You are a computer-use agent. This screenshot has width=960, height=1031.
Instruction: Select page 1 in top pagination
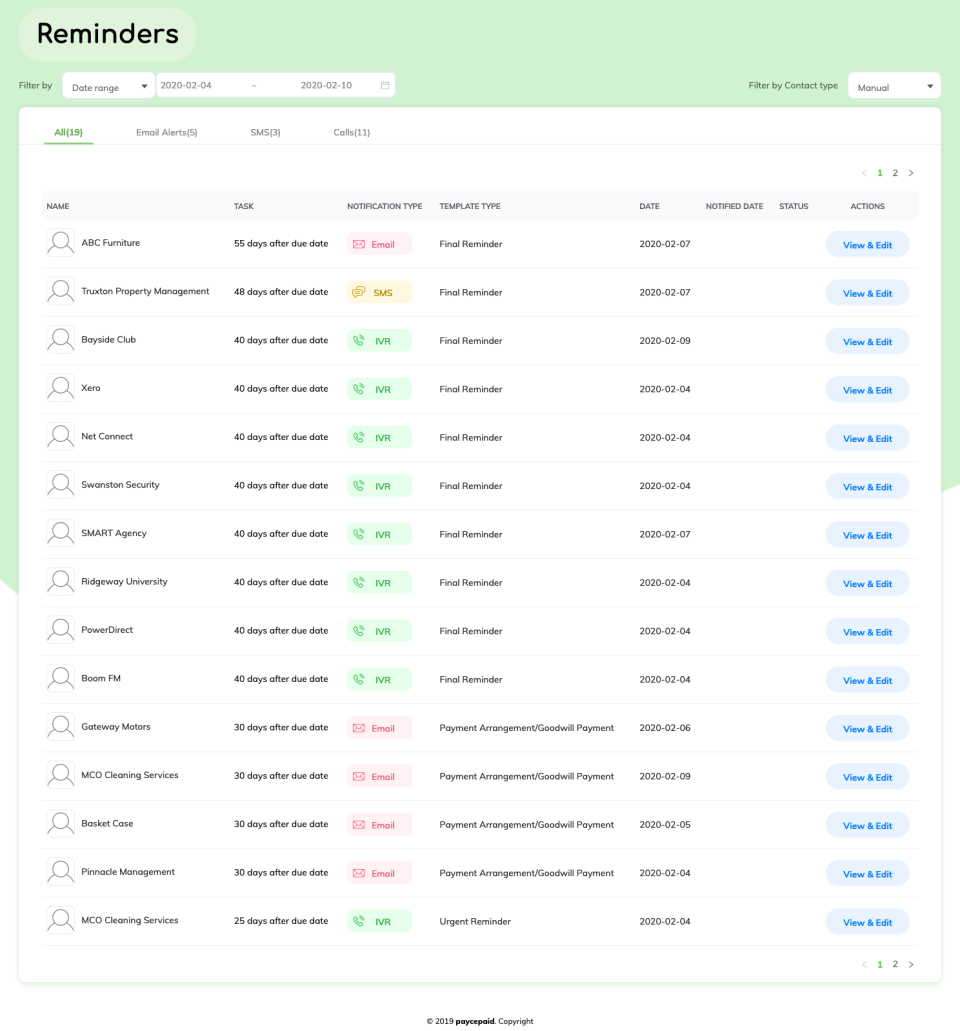point(880,173)
